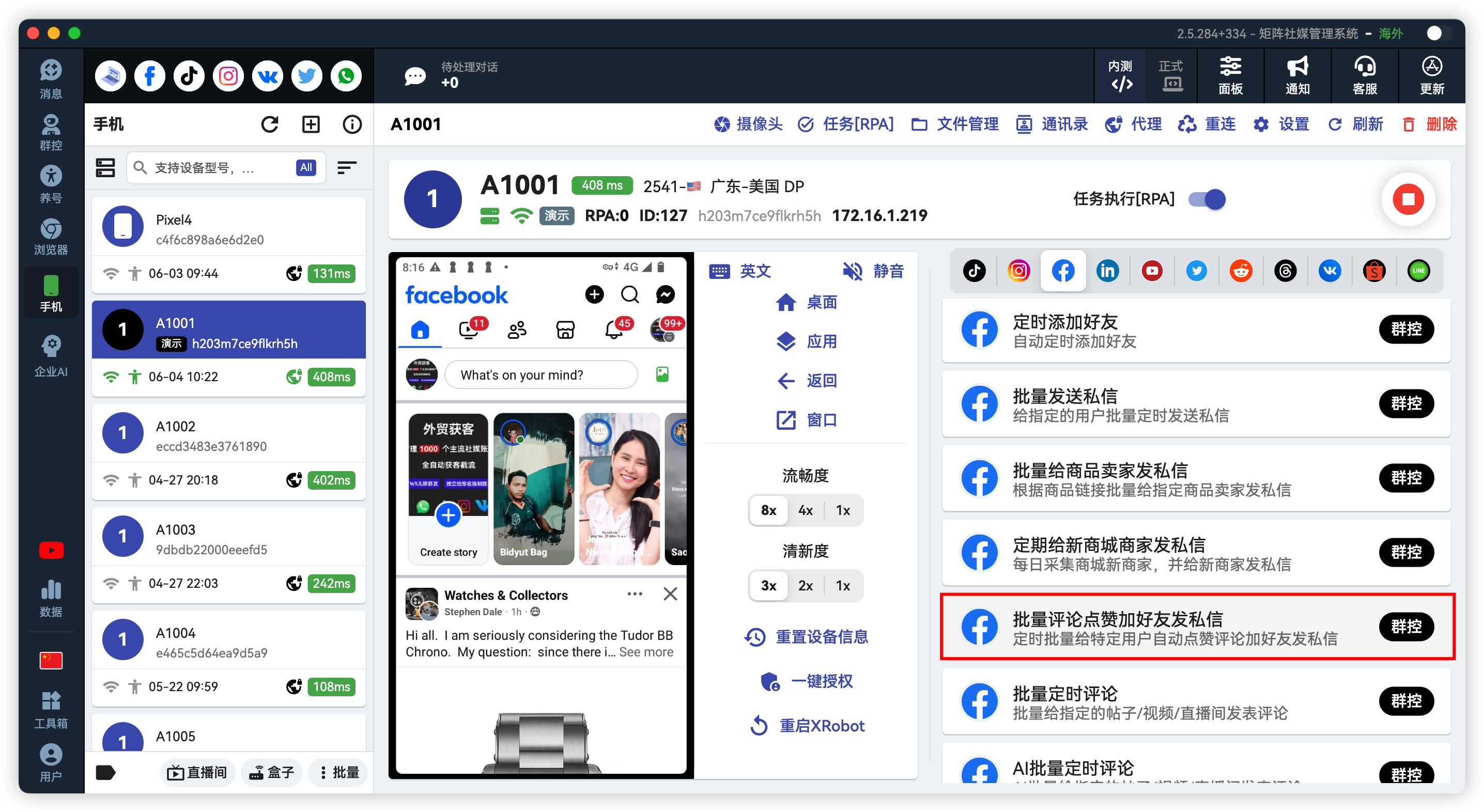Click 重启XRobot
The height and width of the screenshot is (812, 1484).
point(807,726)
